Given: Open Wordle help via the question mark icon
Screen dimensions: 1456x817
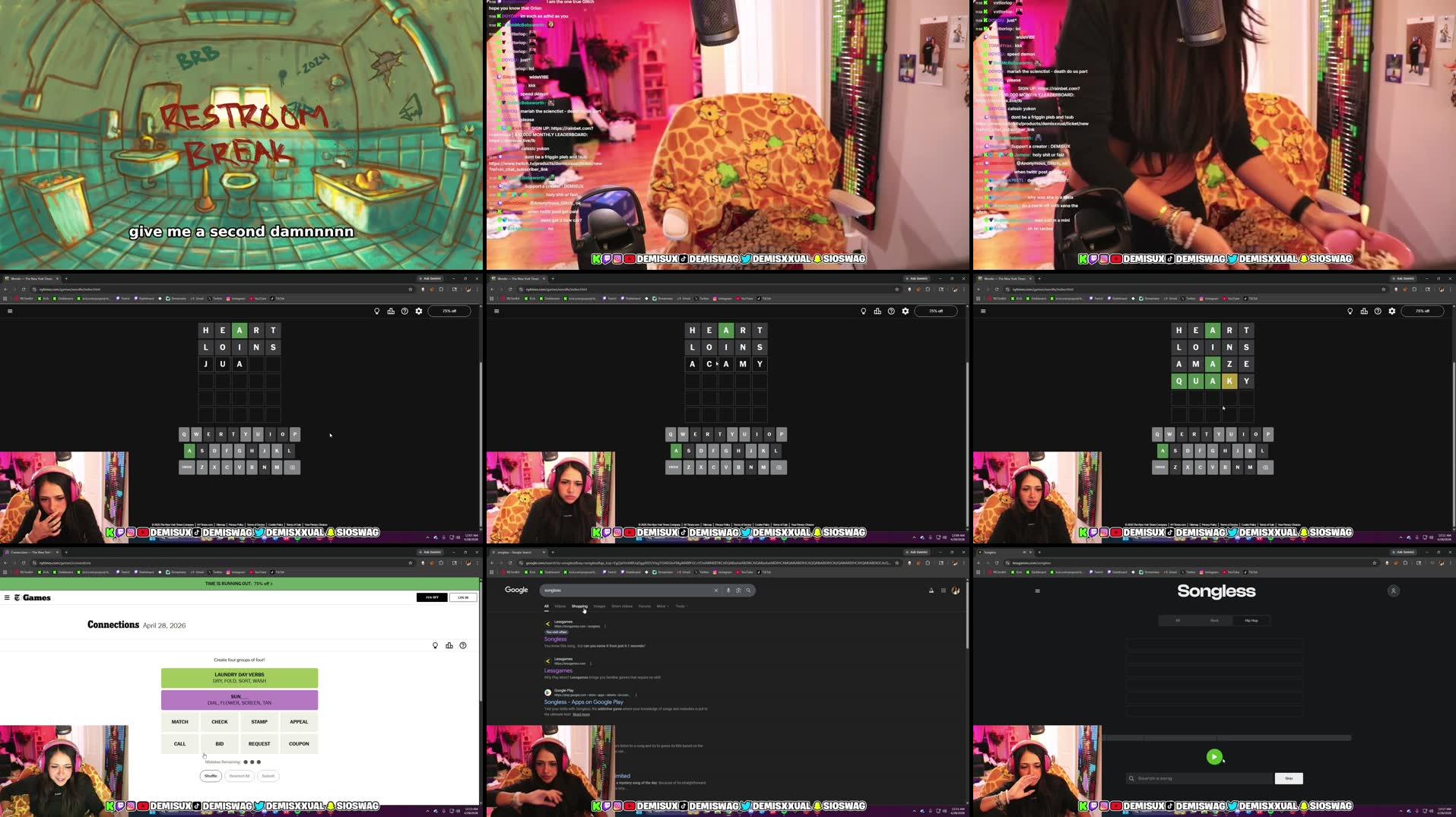Looking at the screenshot, I should coord(404,311).
